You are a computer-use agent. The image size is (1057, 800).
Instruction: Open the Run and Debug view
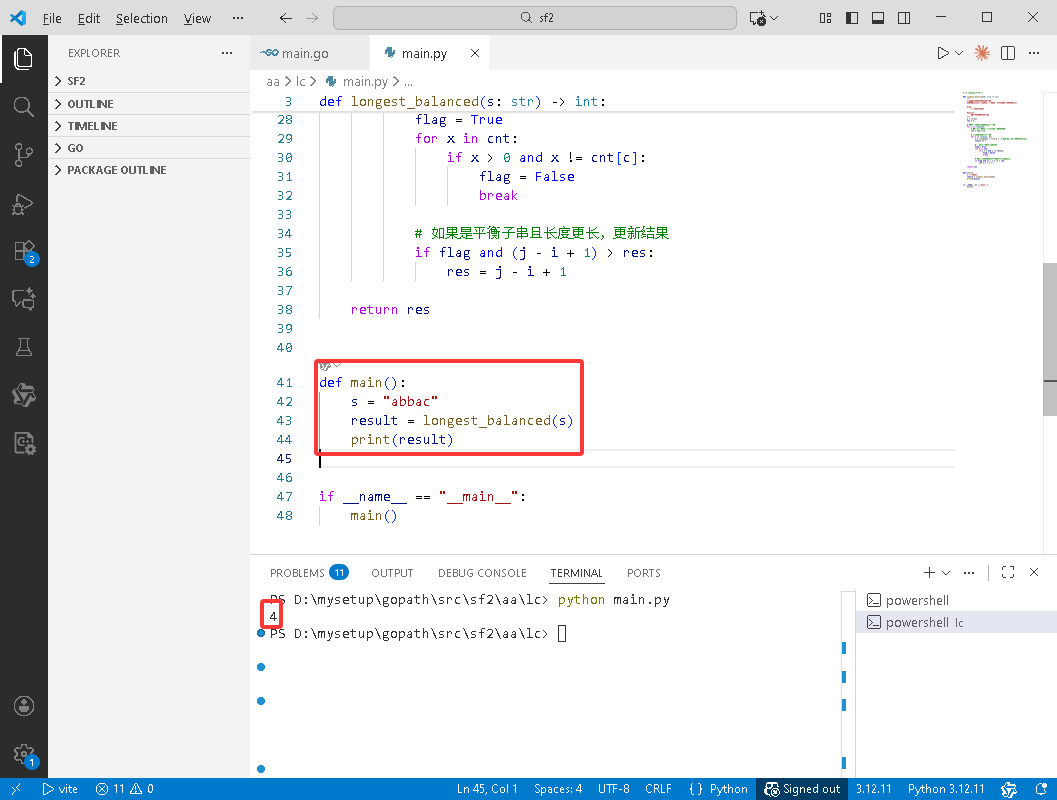[24, 204]
